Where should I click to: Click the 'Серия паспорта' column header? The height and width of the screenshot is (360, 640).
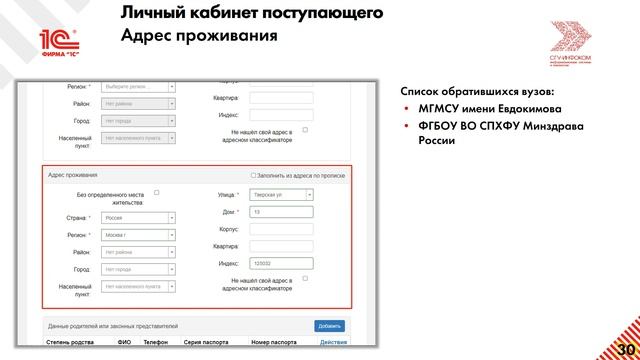click(206, 342)
